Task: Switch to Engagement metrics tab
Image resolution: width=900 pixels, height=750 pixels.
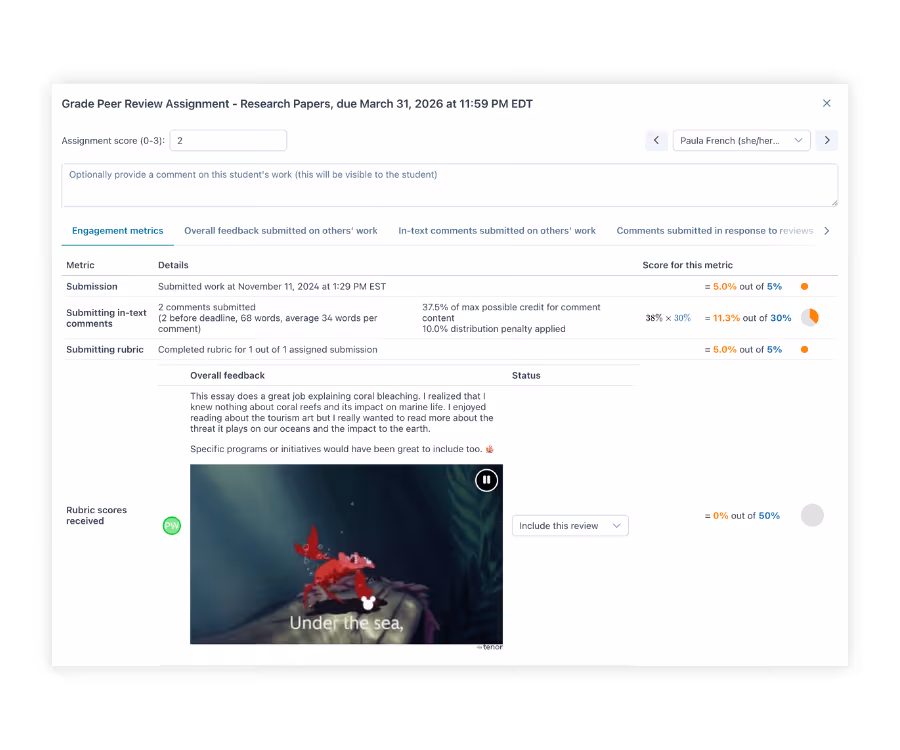Action: (118, 231)
